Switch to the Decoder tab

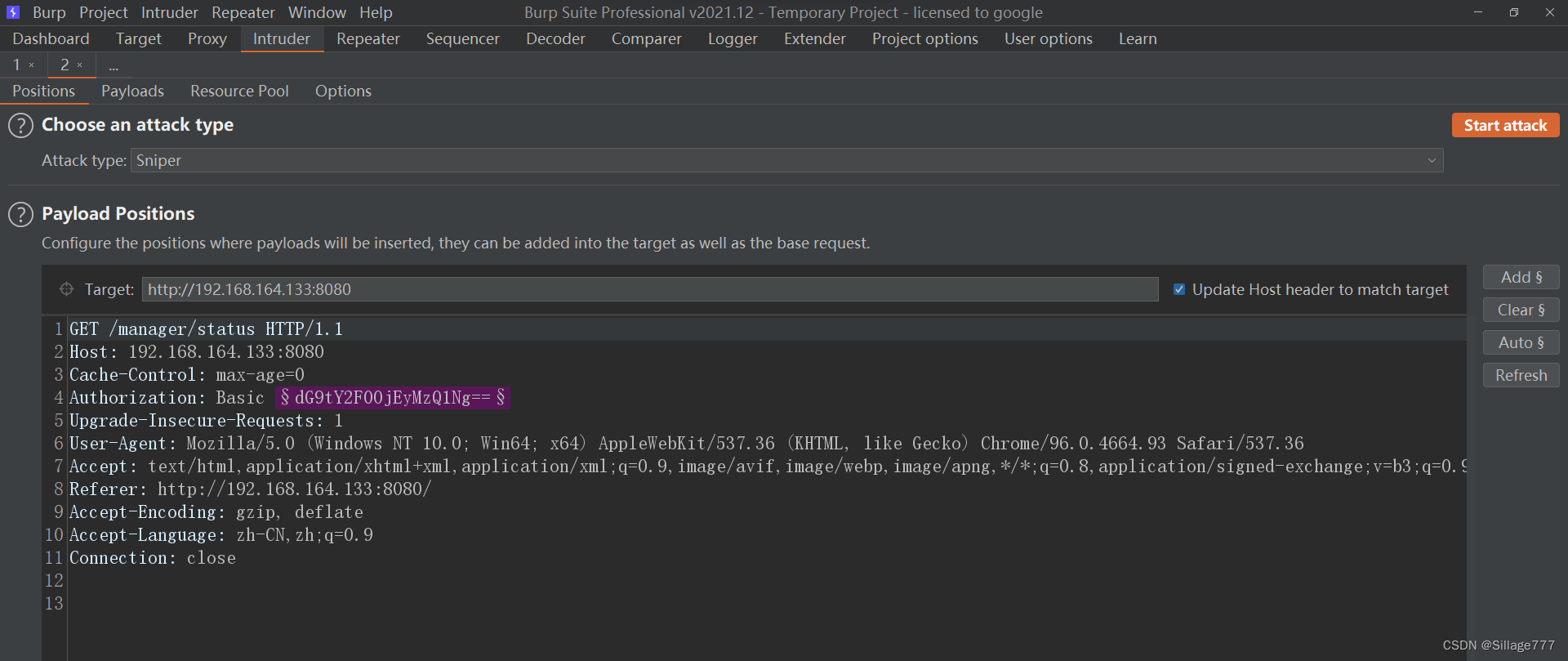click(555, 38)
